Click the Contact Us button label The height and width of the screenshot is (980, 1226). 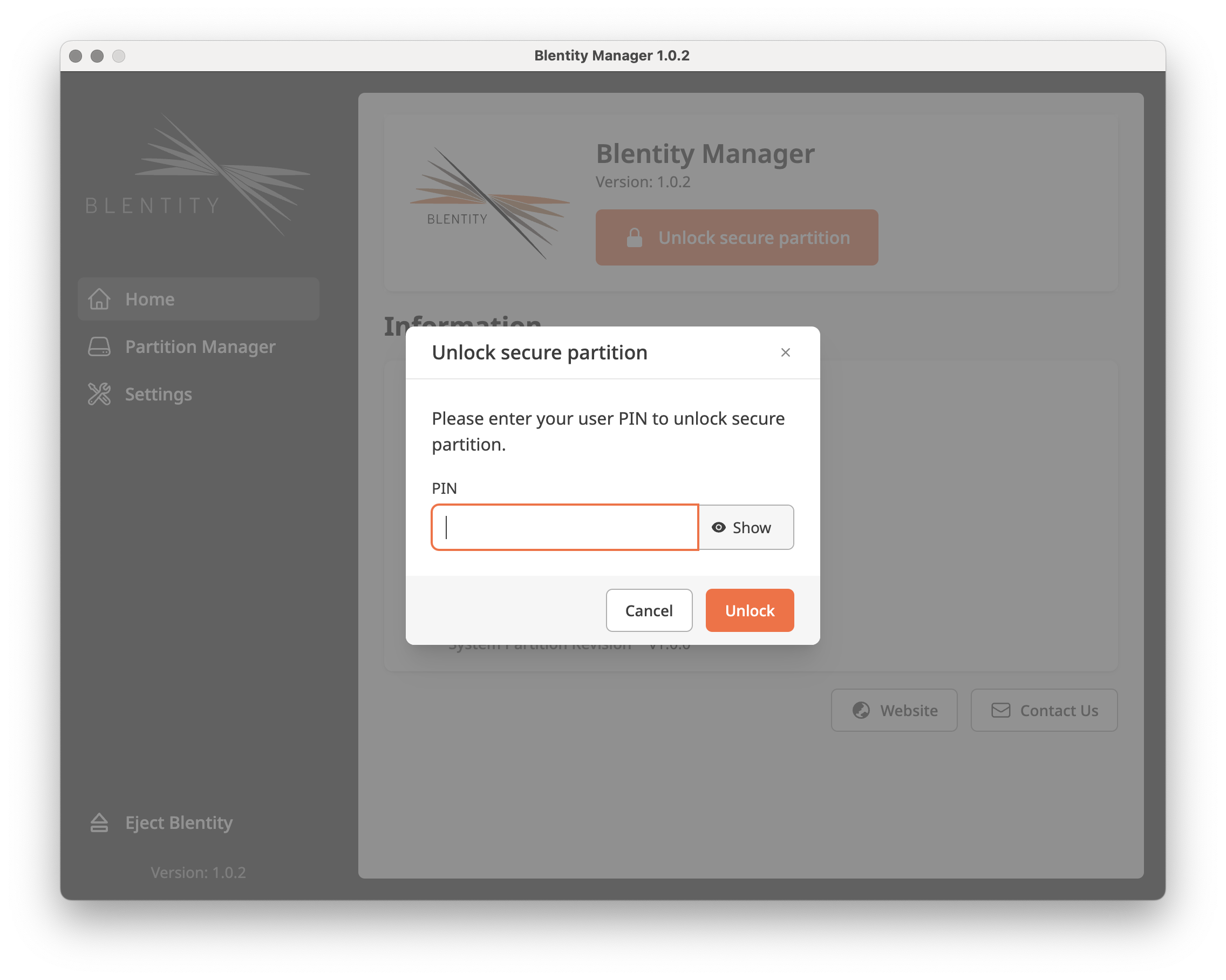(1059, 710)
